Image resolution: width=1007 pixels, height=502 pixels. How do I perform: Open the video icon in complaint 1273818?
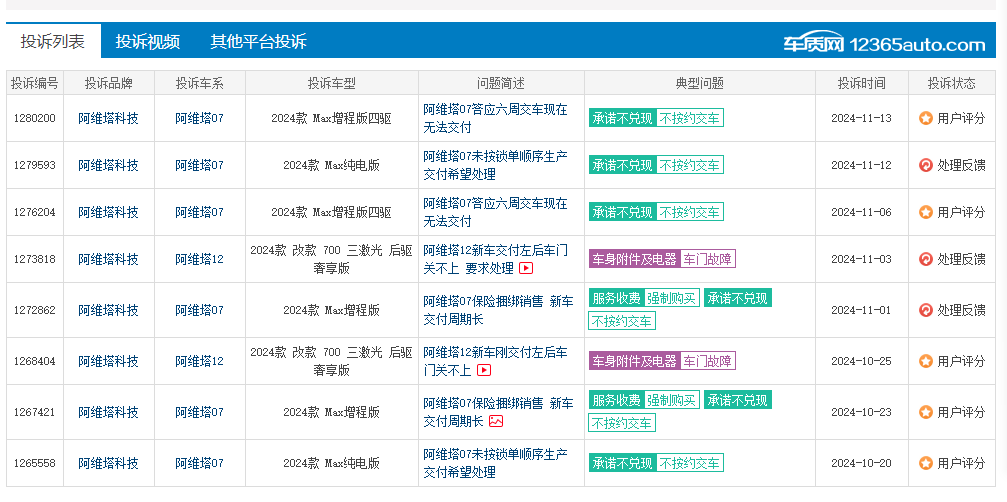[526, 268]
